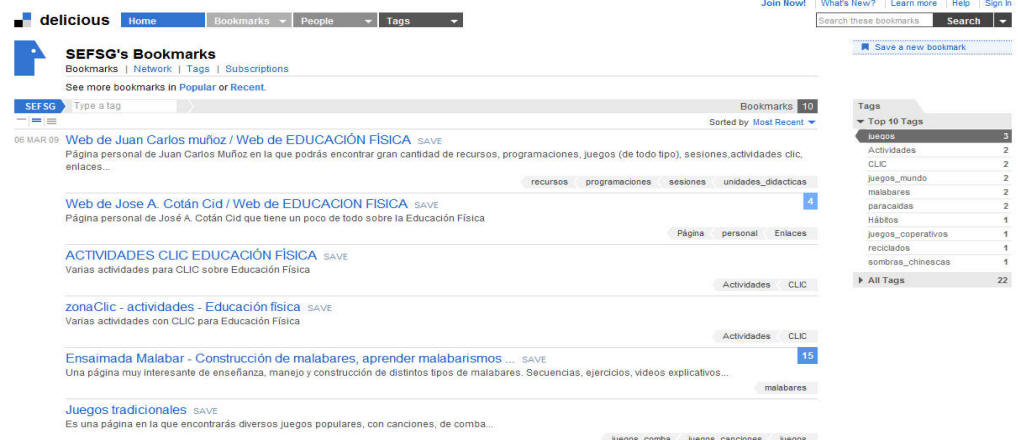1018x440 pixels.
Task: Open the search options dropdown arrow
Action: pos(1002,21)
